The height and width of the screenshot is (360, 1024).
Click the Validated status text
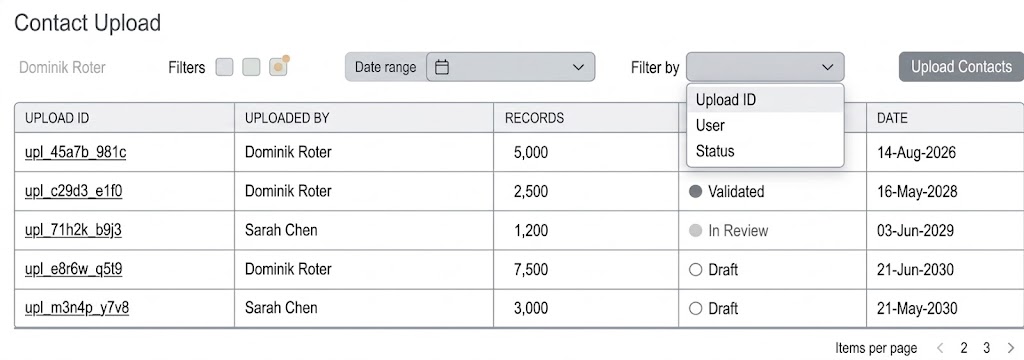tap(736, 191)
